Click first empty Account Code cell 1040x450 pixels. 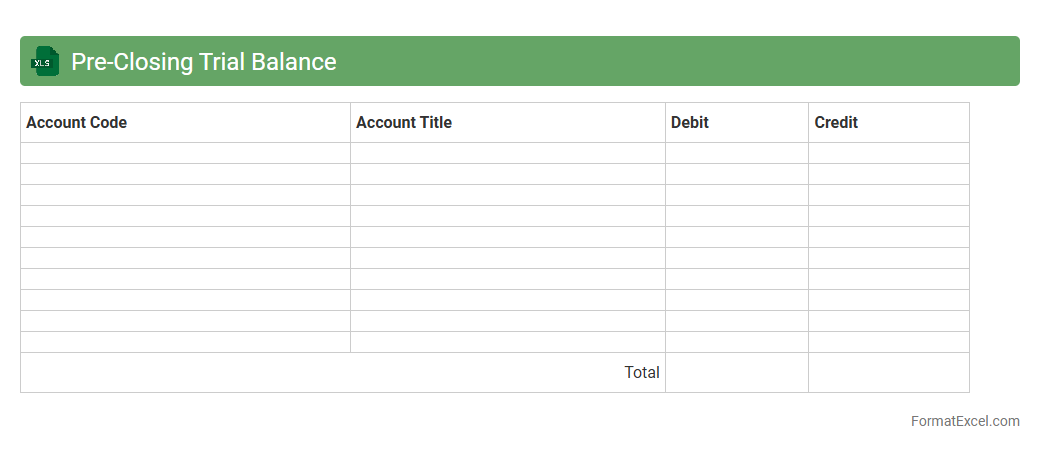(185, 153)
